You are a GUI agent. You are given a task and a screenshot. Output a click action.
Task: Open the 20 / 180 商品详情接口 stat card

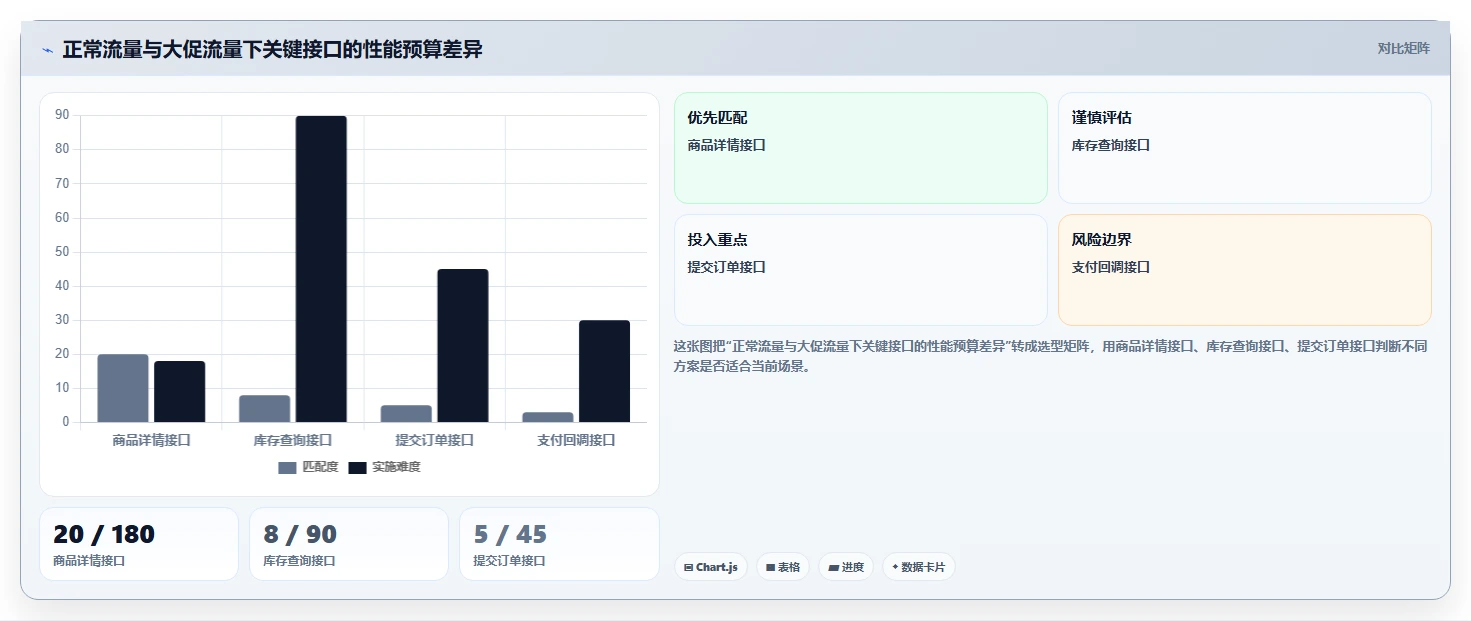click(x=139, y=544)
